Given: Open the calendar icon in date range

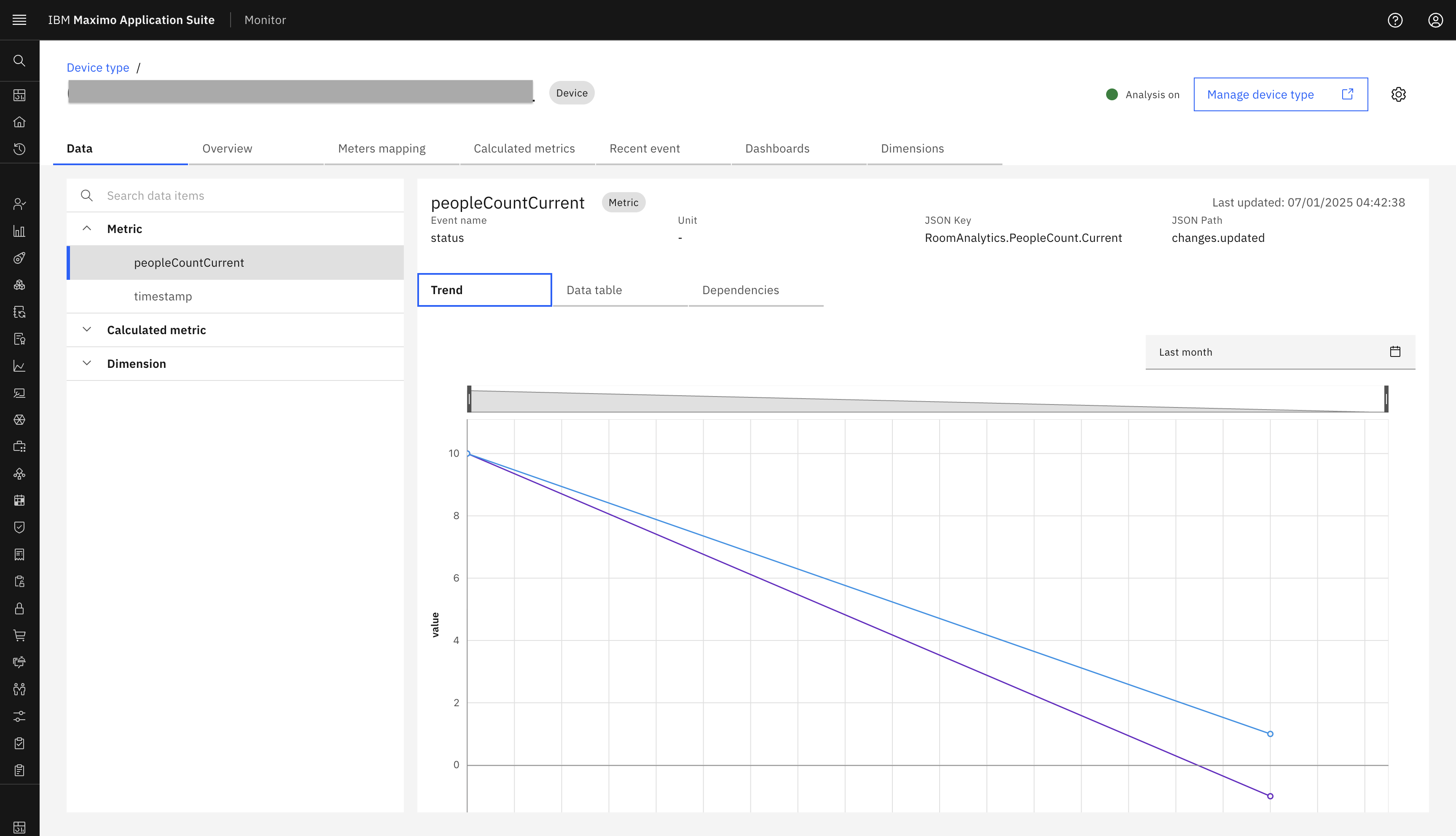Looking at the screenshot, I should (1395, 351).
